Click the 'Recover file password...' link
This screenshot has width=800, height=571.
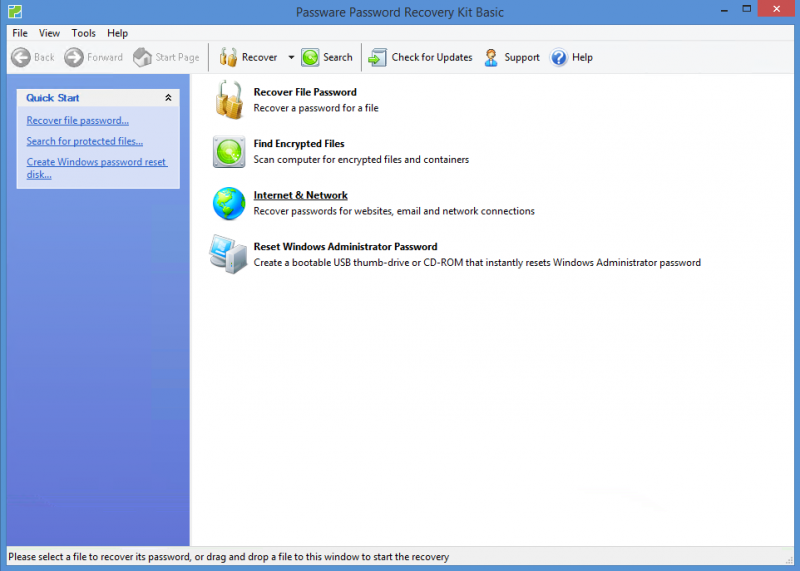click(78, 120)
